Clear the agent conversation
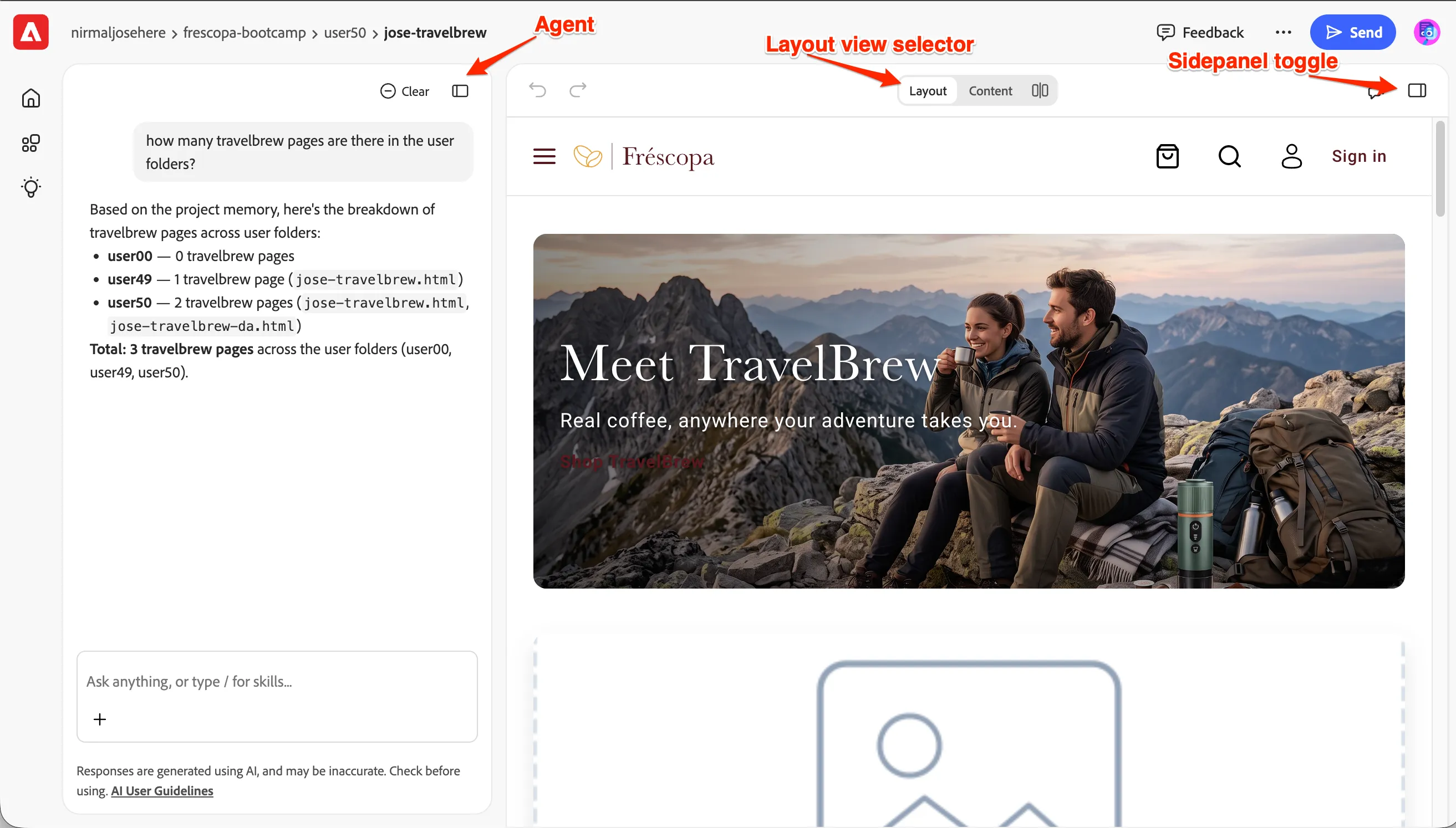The image size is (1456, 828). point(404,91)
